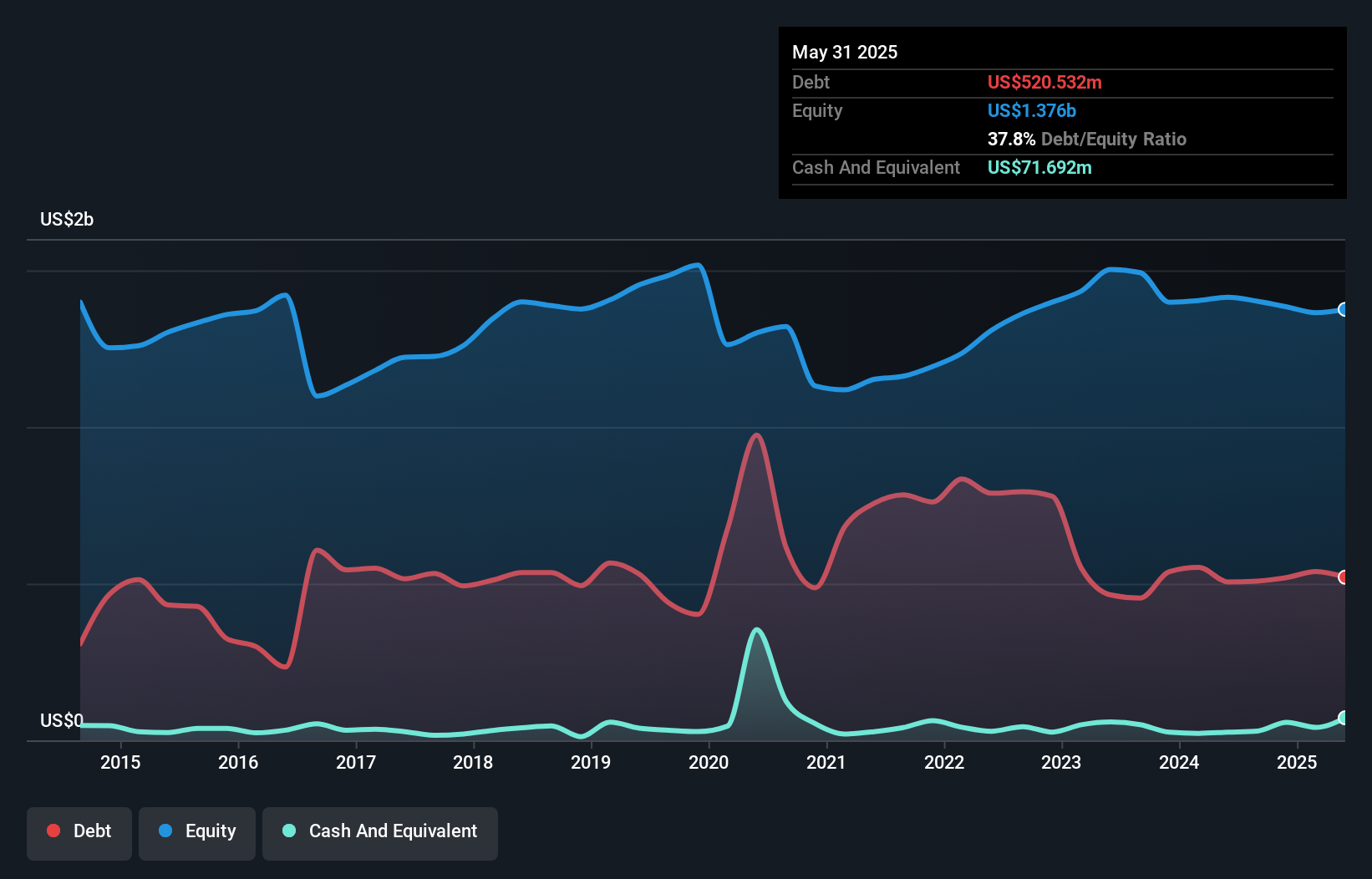Screen dimensions: 1372x879
Task: Click the US$0 y-axis label
Action: [x=62, y=720]
